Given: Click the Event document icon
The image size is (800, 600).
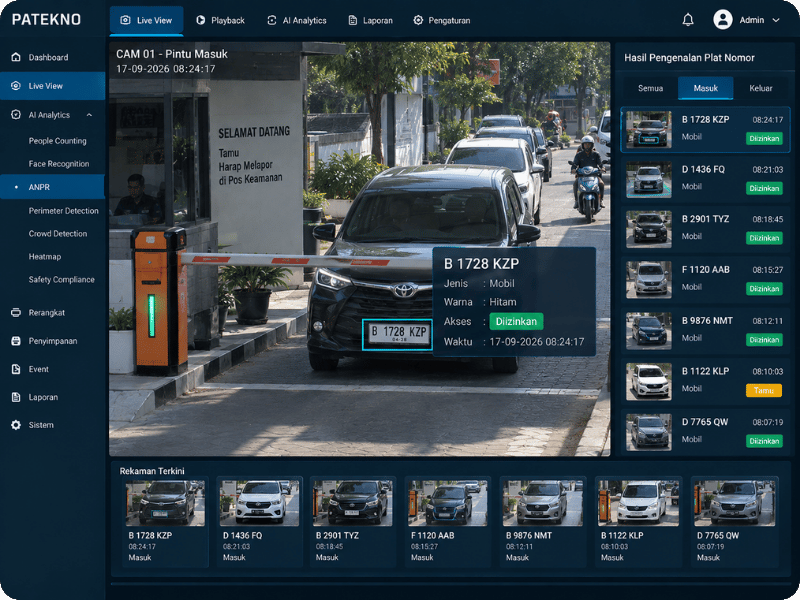Looking at the screenshot, I should (16, 369).
